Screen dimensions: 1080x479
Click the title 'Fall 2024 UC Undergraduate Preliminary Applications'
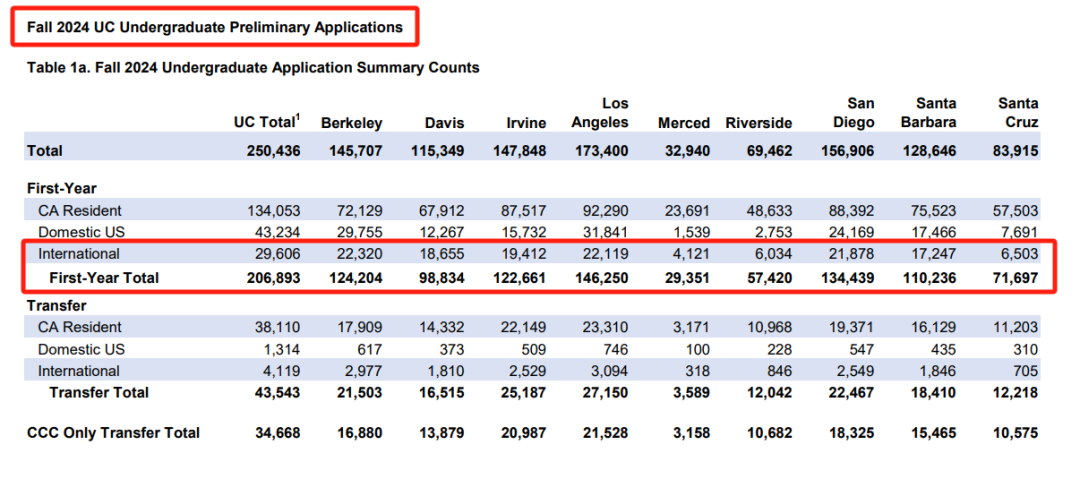coord(214,28)
